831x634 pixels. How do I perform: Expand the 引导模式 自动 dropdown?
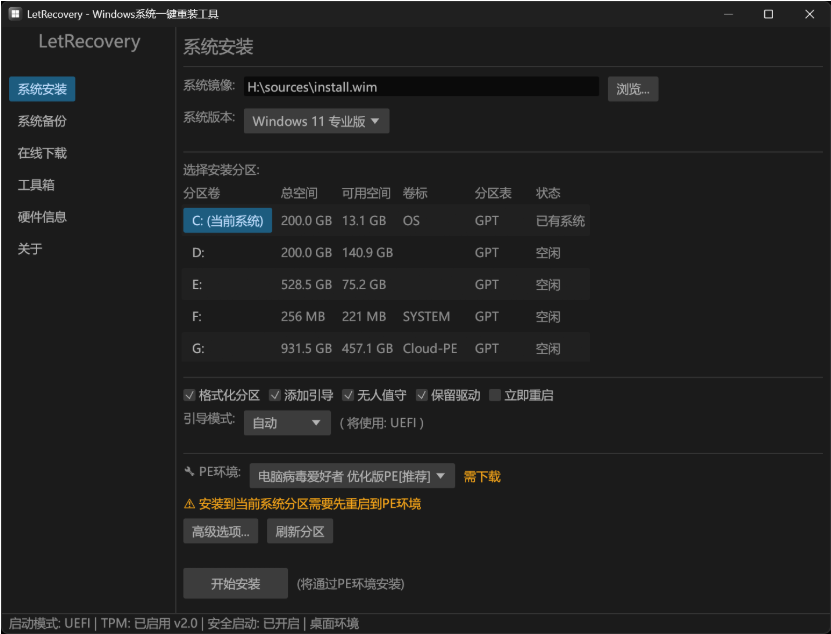pyautogui.click(x=287, y=423)
